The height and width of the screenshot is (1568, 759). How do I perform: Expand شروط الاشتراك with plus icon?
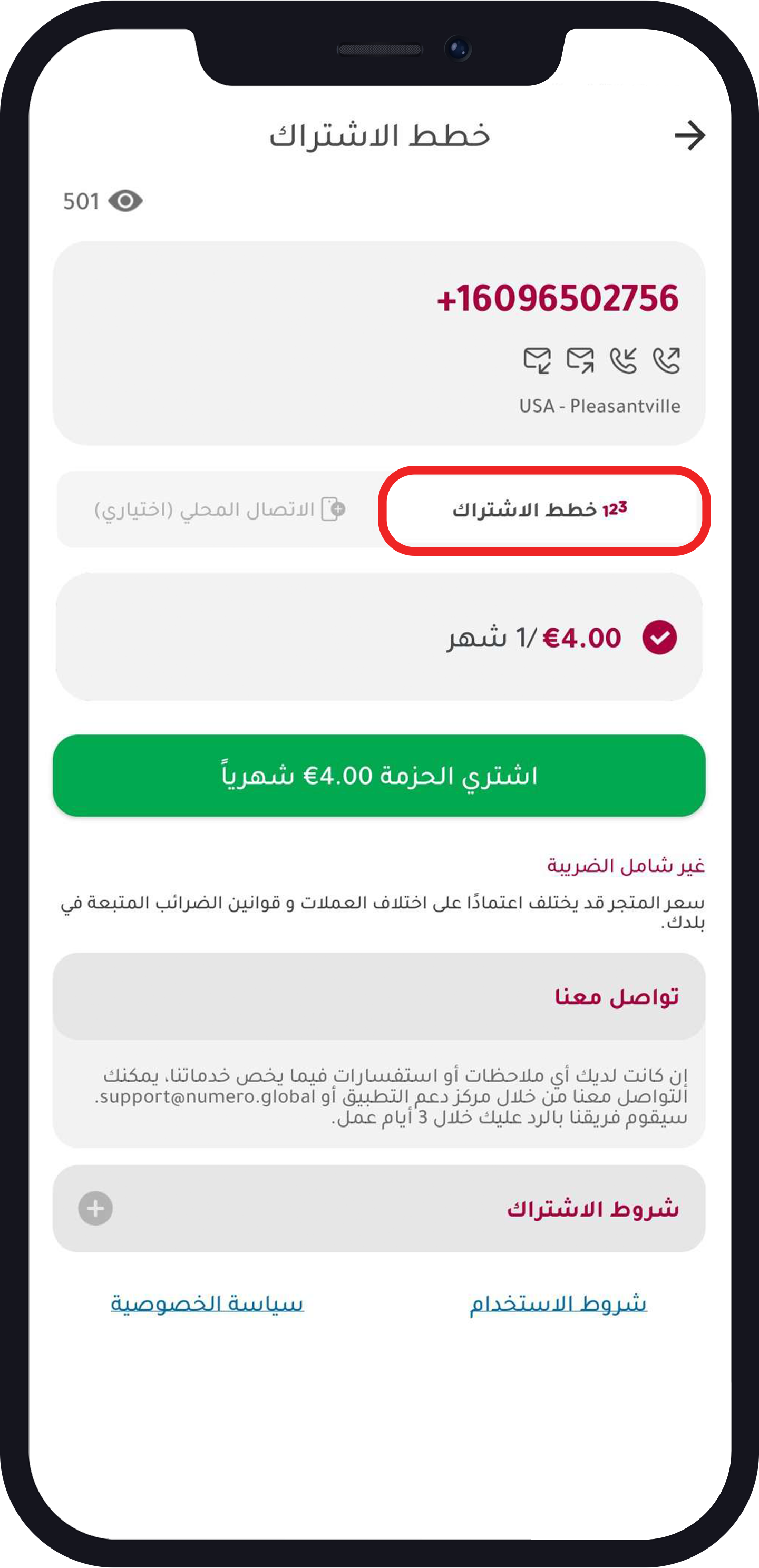click(x=95, y=1208)
